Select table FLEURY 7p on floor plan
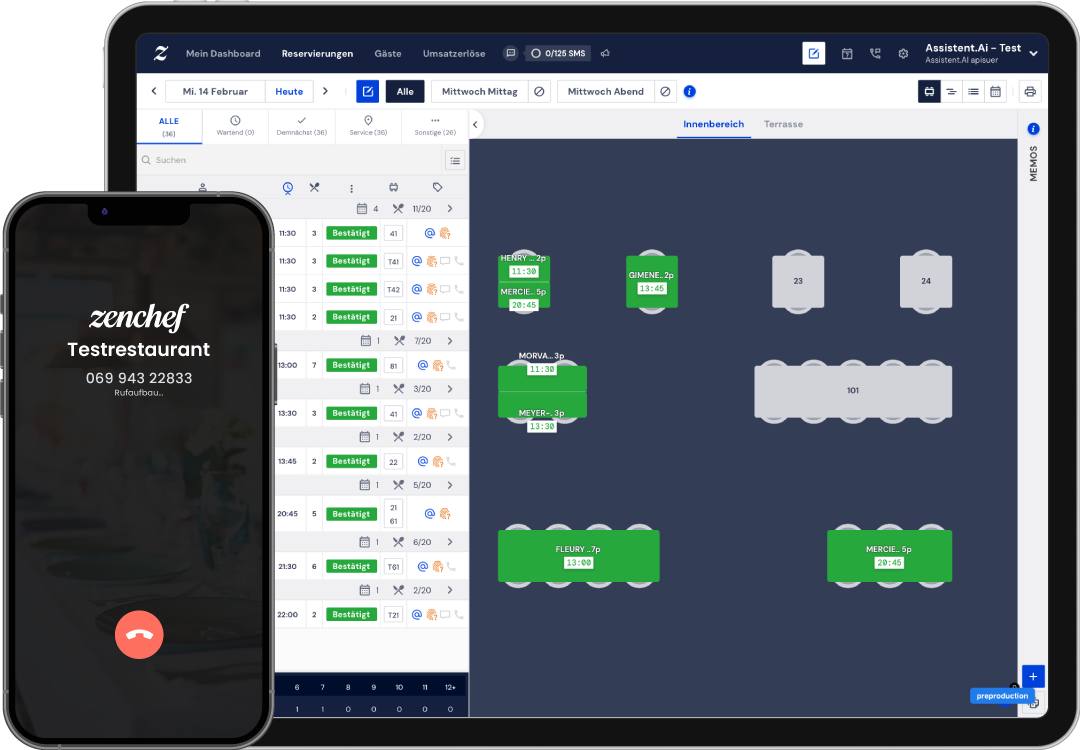Viewport: 1080px width, 750px height. (578, 556)
